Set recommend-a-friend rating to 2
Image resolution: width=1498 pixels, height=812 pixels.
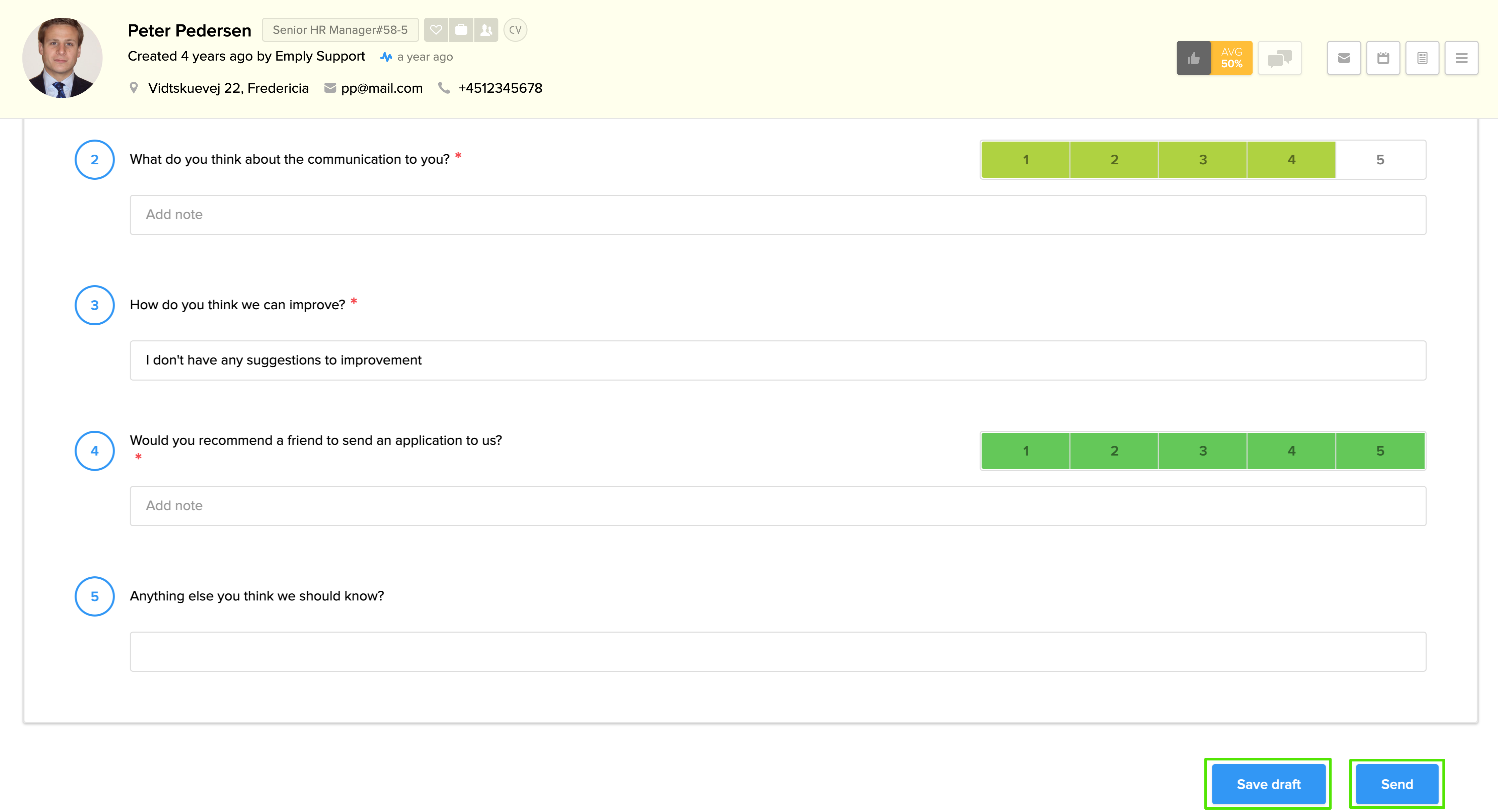(x=1114, y=451)
